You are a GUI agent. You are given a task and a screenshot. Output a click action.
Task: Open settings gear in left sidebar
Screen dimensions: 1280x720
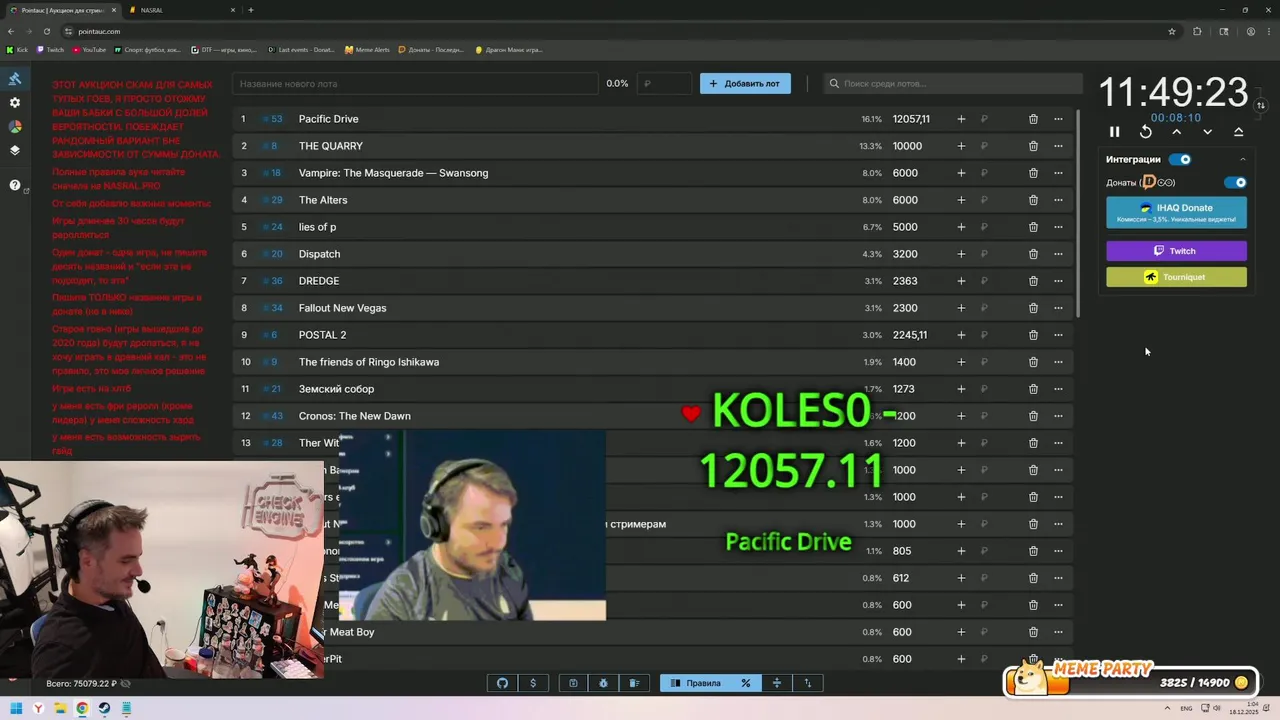(15, 103)
